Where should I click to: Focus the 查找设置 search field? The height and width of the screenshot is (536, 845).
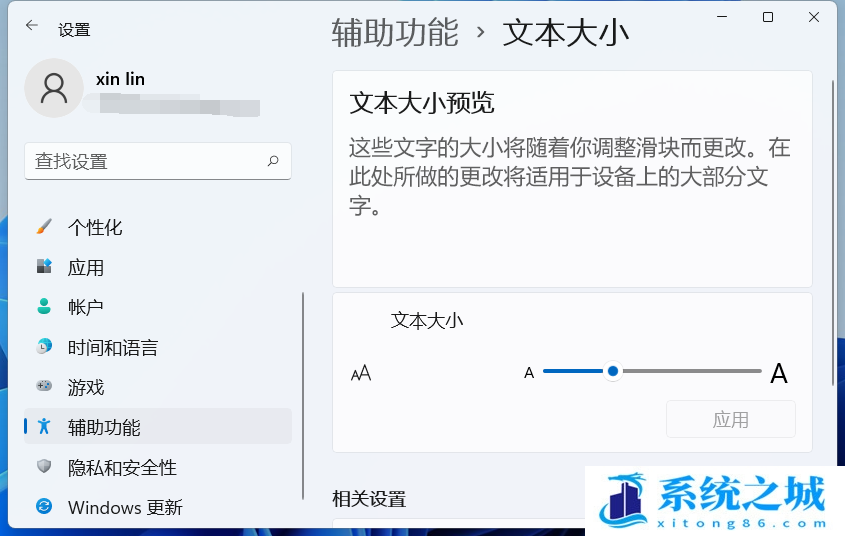point(145,161)
